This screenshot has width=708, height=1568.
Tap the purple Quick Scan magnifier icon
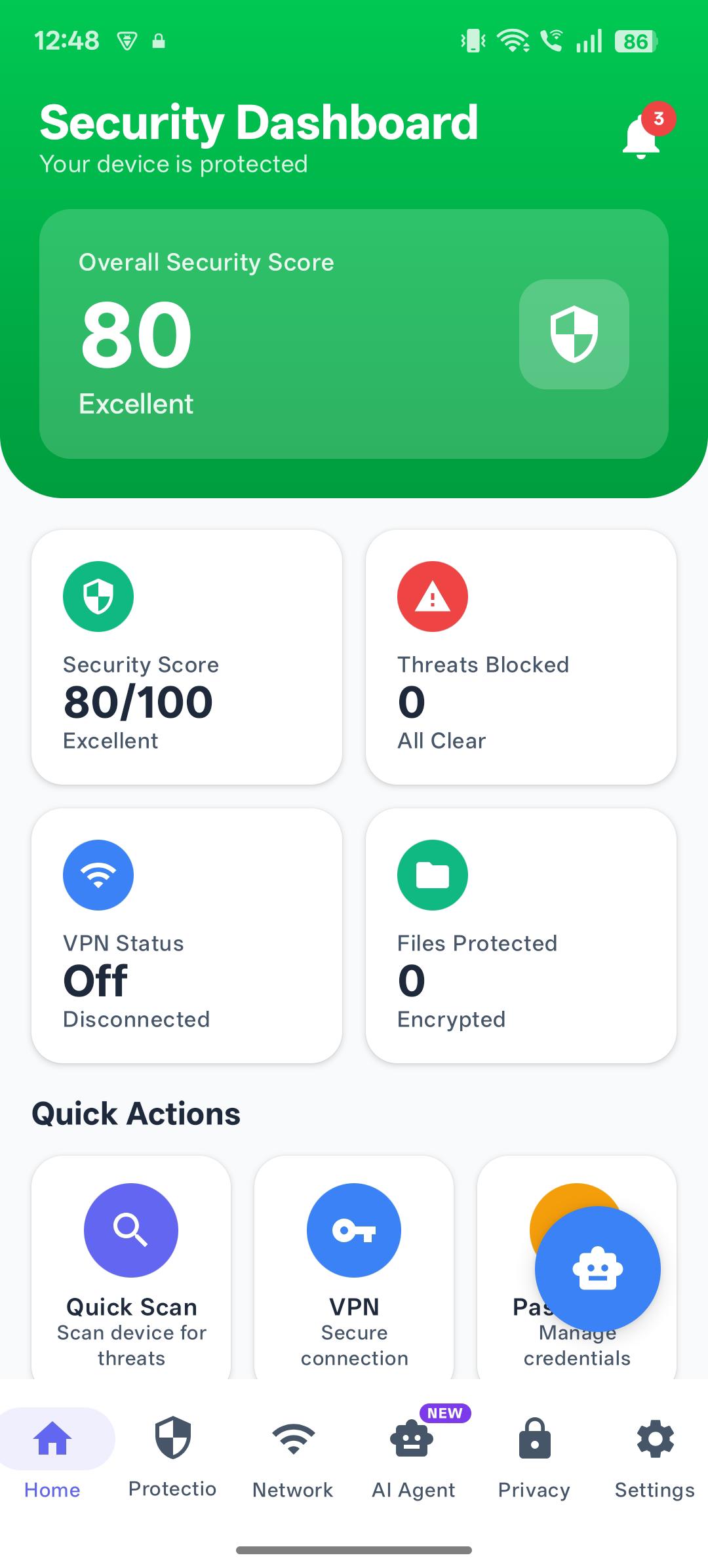tap(131, 1230)
